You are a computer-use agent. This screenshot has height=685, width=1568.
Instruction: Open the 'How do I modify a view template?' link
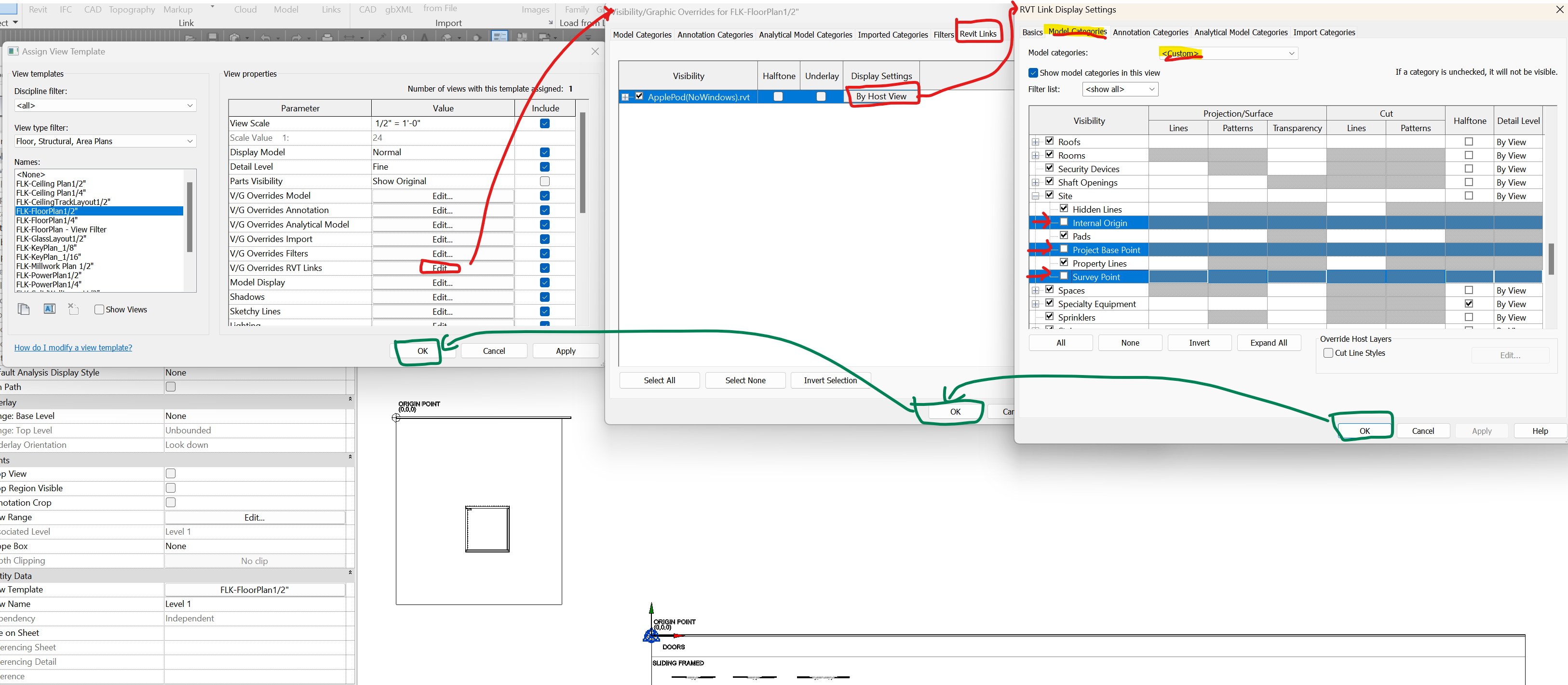coord(72,348)
